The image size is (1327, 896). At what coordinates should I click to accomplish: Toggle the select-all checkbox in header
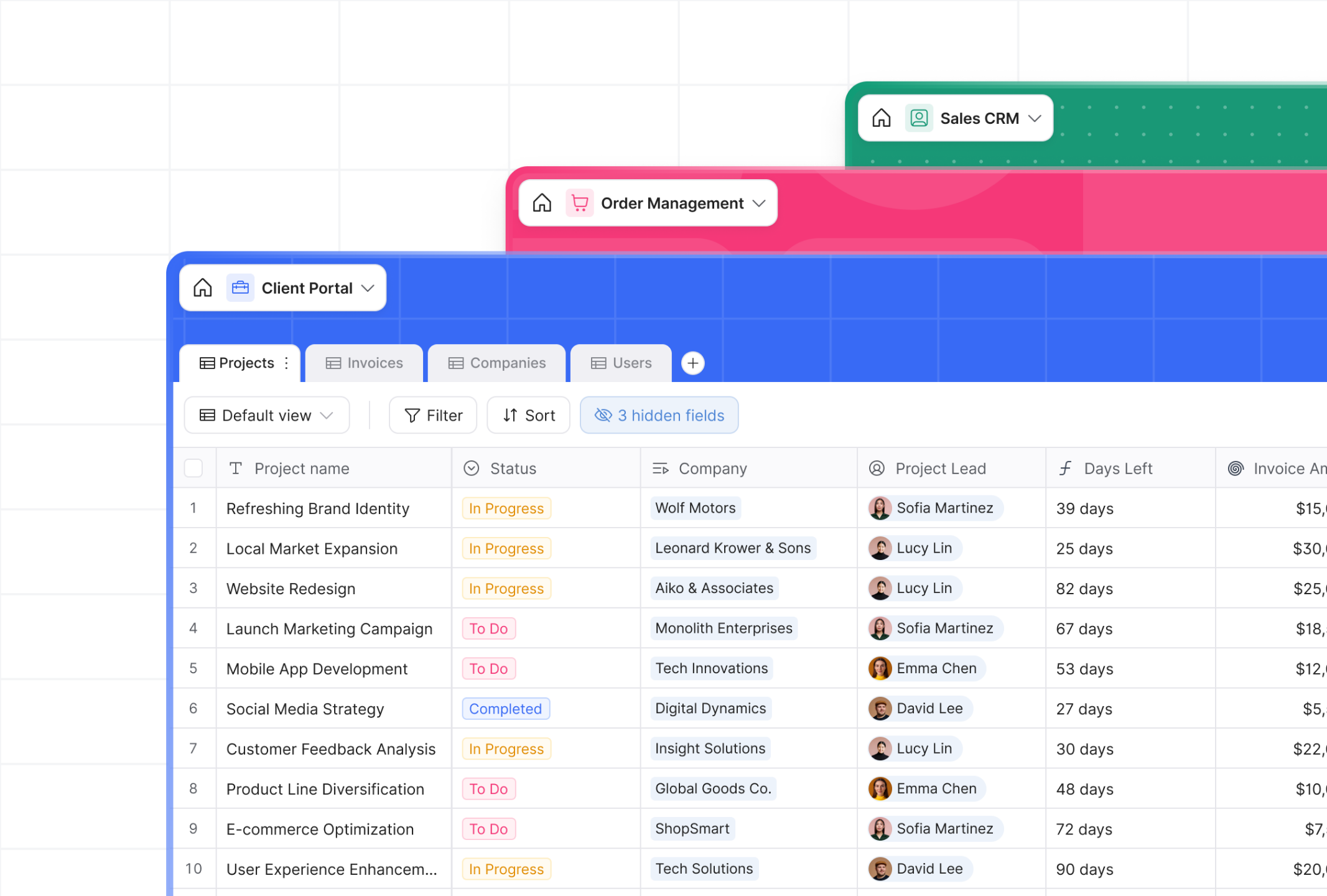pyautogui.click(x=193, y=468)
